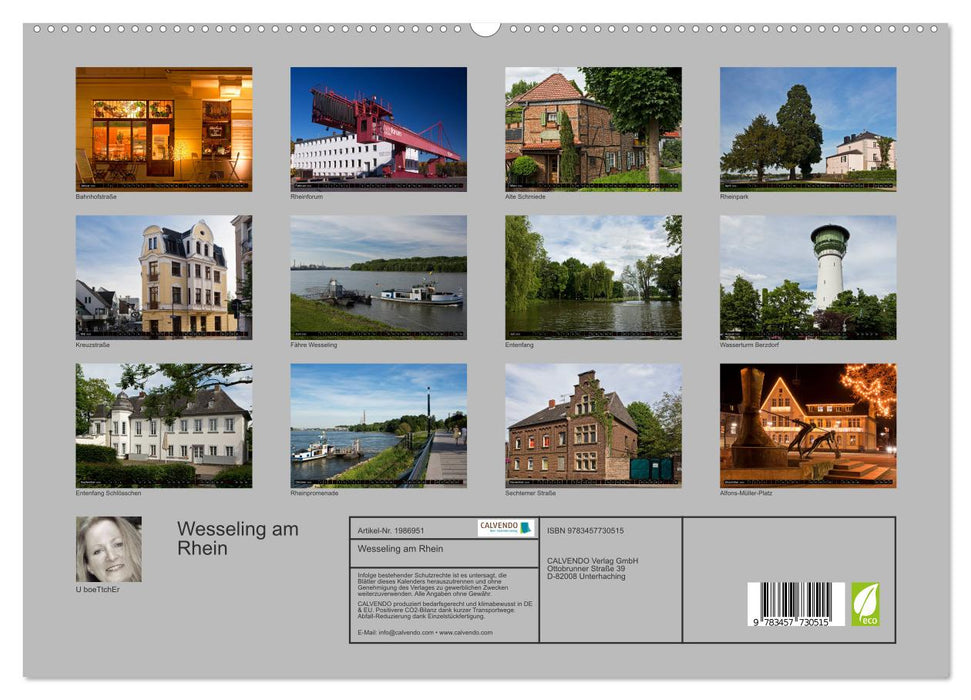The height and width of the screenshot is (700, 971).
Task: Open the Sechtemer Straße caption
Action: point(530,491)
